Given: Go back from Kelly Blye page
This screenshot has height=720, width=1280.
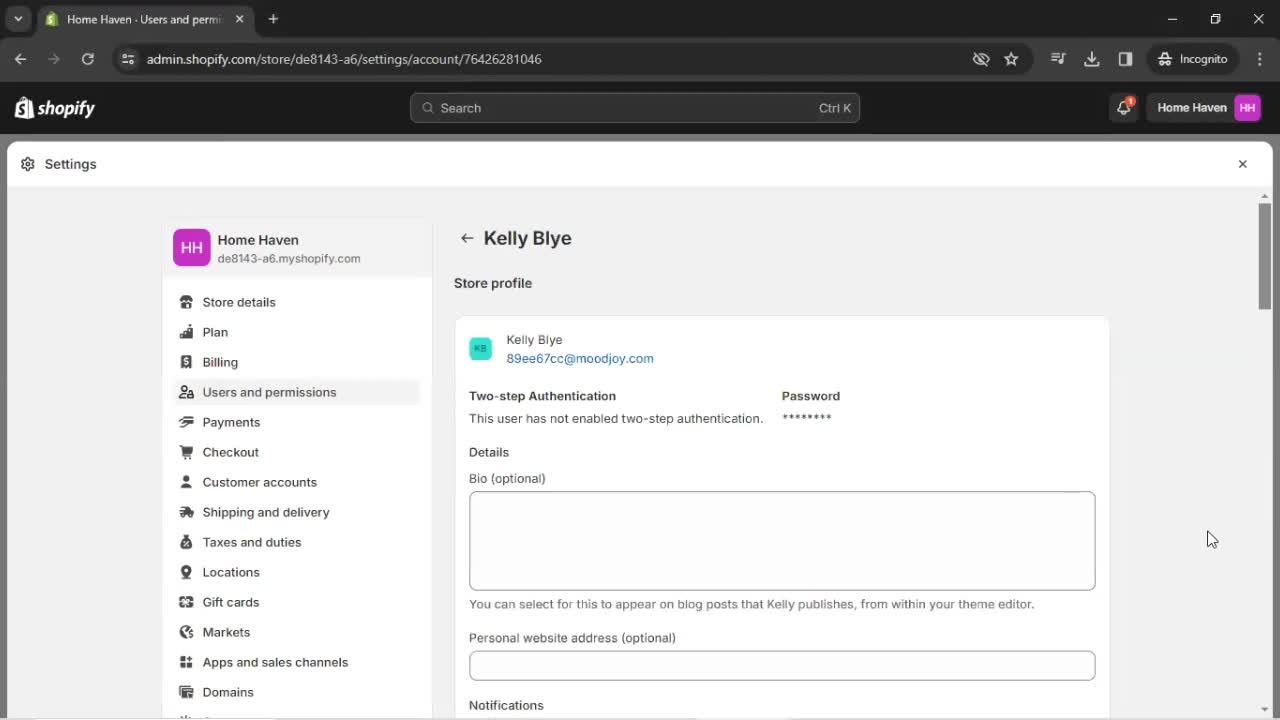Looking at the screenshot, I should [x=467, y=238].
